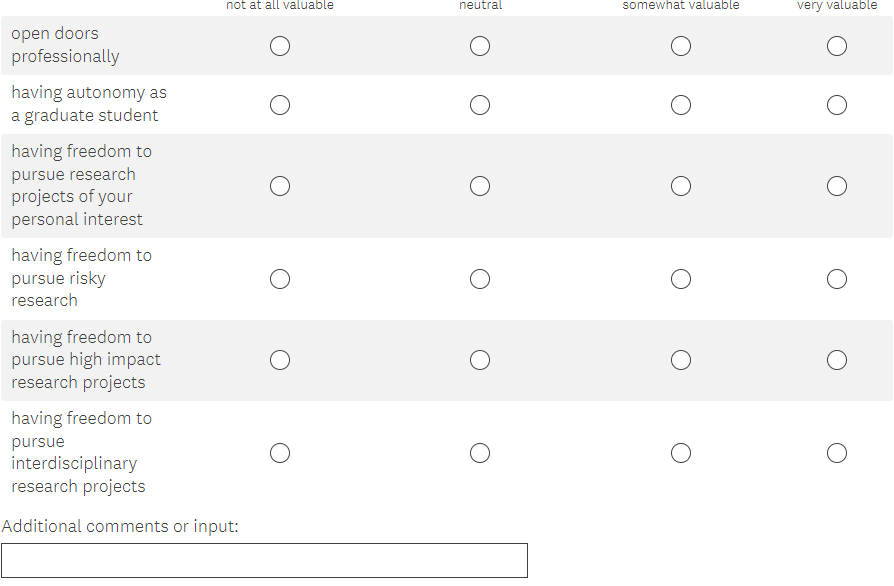The height and width of the screenshot is (586, 894).
Task: Choose 'not at all valuable' for high impact research
Action: [280, 360]
